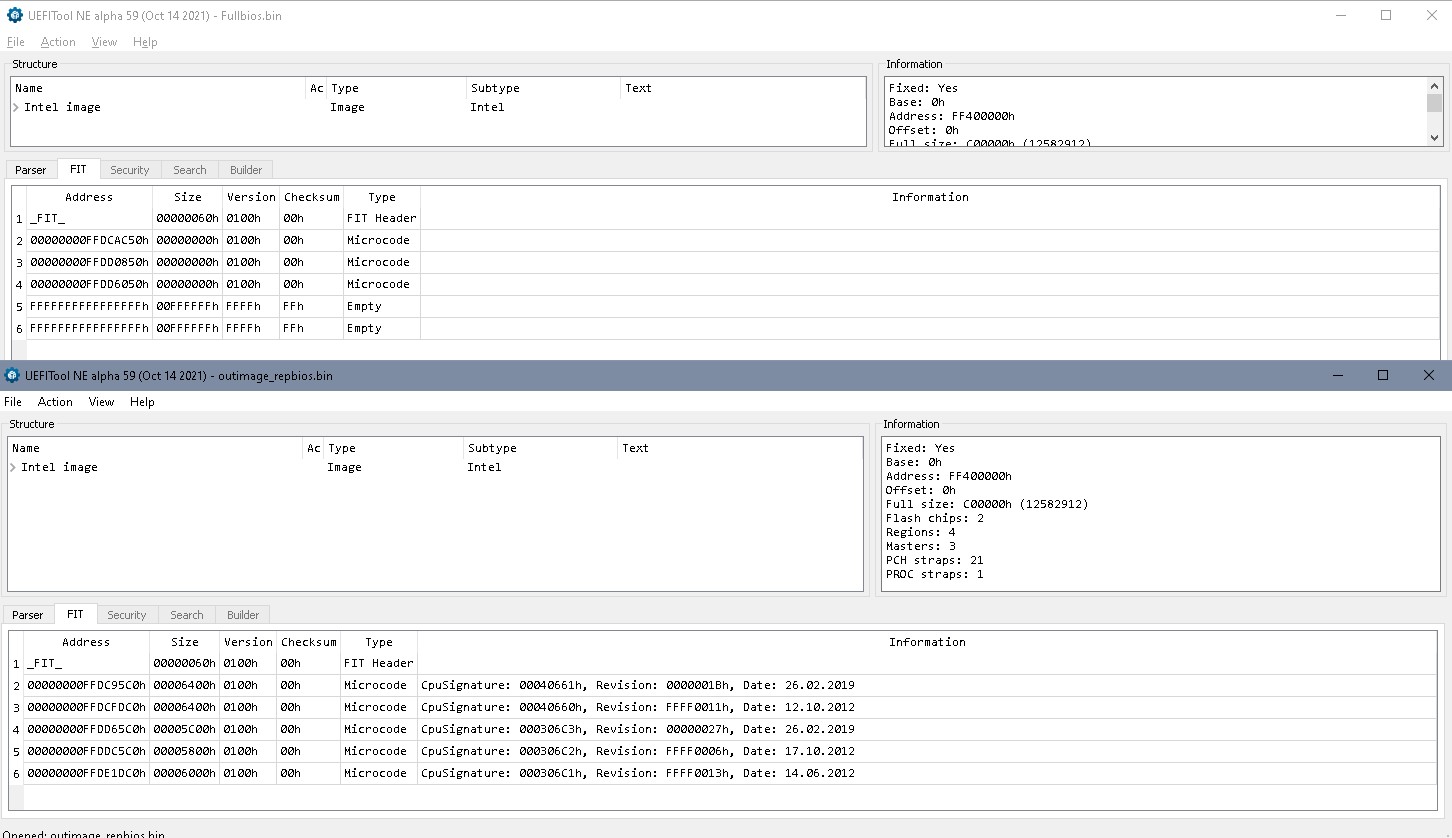Click CpuSignature 000306C1h info cell dated 14.06.2012
This screenshot has height=838, width=1452.
(927, 773)
